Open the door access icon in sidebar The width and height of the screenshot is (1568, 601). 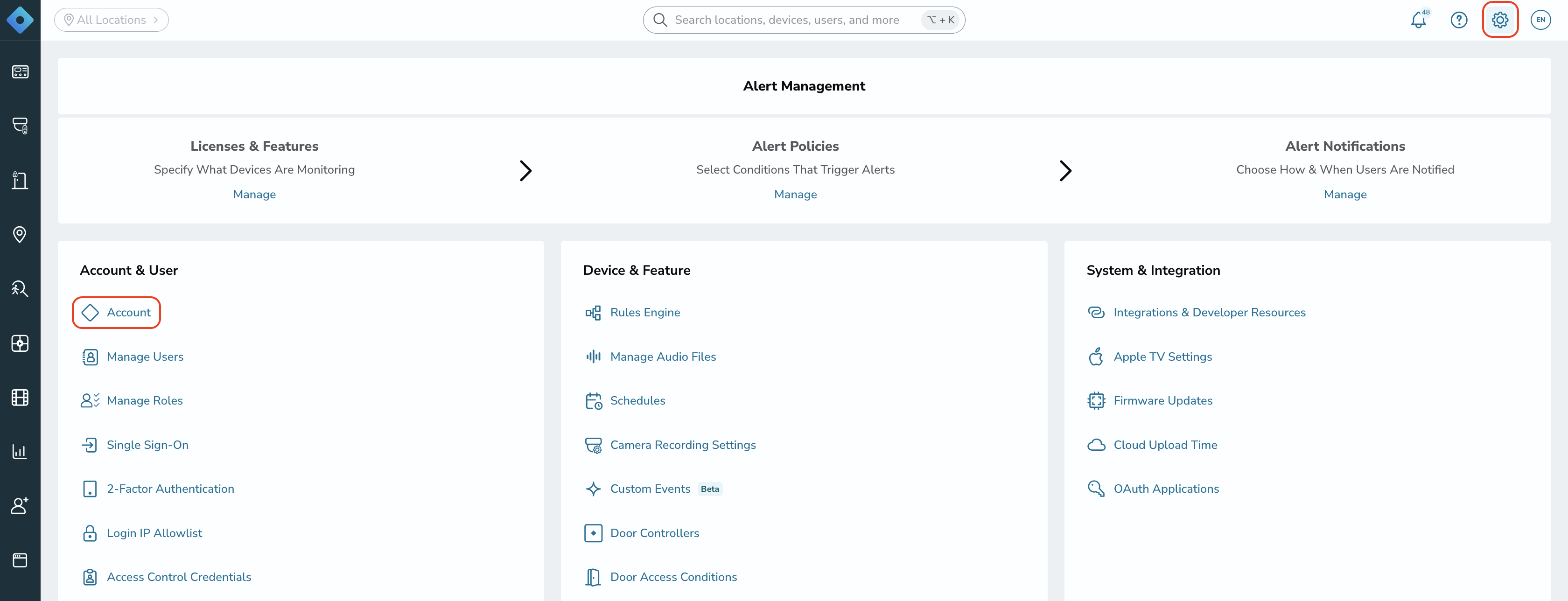(x=20, y=180)
